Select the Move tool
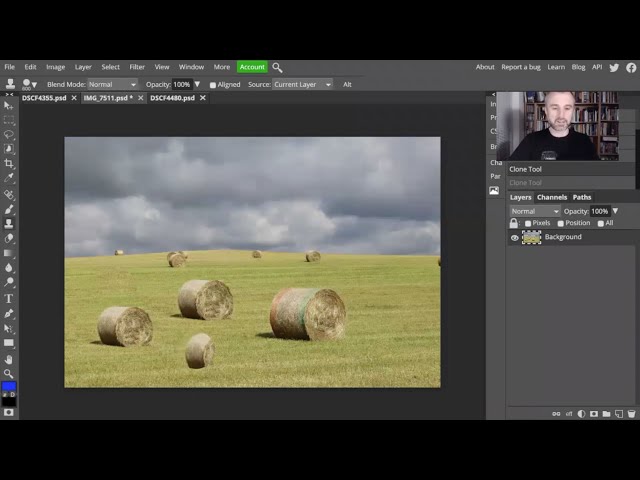 click(9, 106)
